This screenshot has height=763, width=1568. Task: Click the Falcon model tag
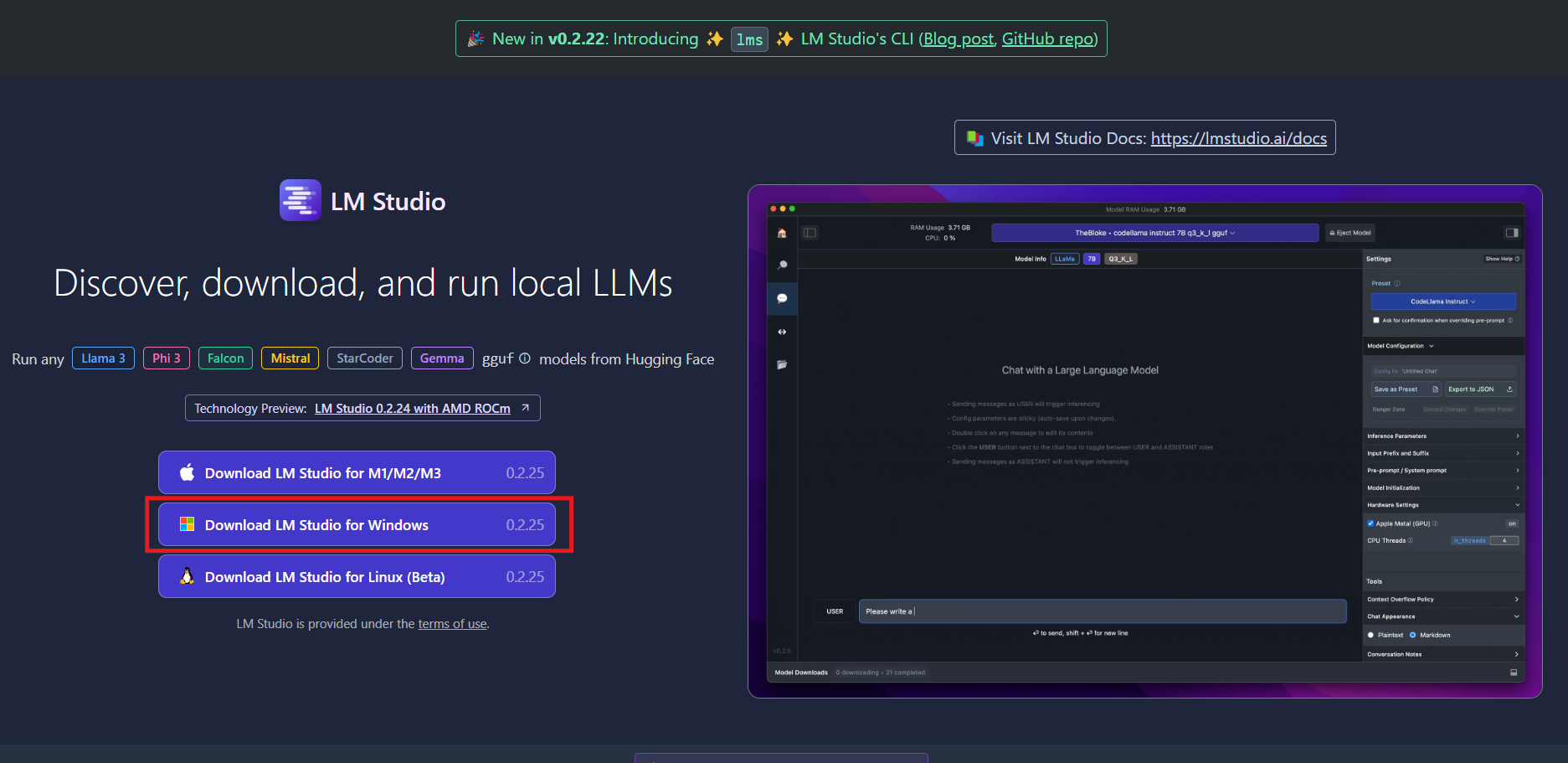click(x=225, y=358)
